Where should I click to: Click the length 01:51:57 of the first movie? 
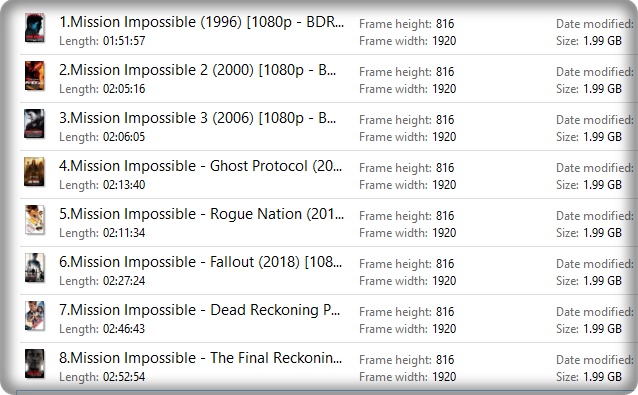point(124,41)
